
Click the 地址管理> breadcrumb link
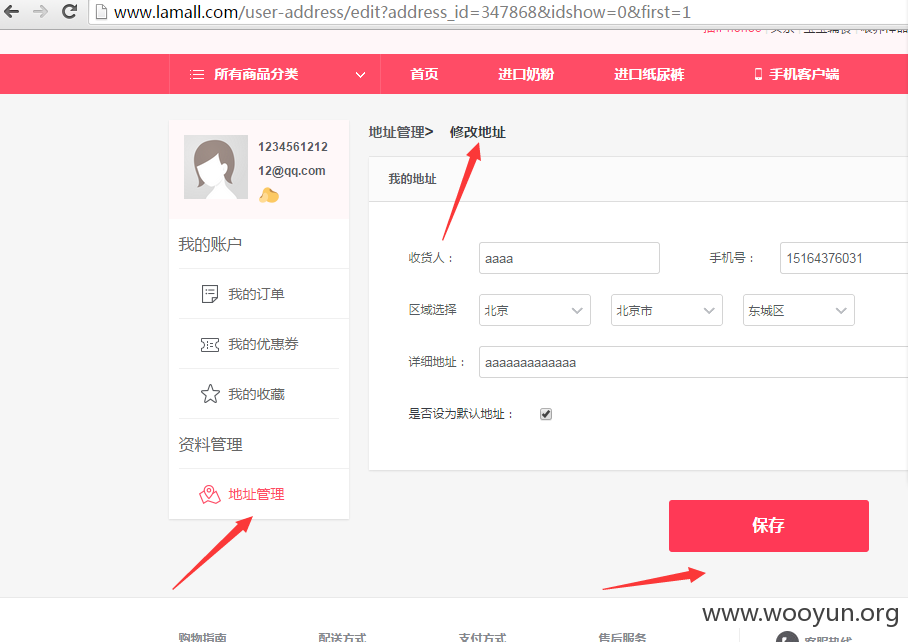(x=401, y=132)
